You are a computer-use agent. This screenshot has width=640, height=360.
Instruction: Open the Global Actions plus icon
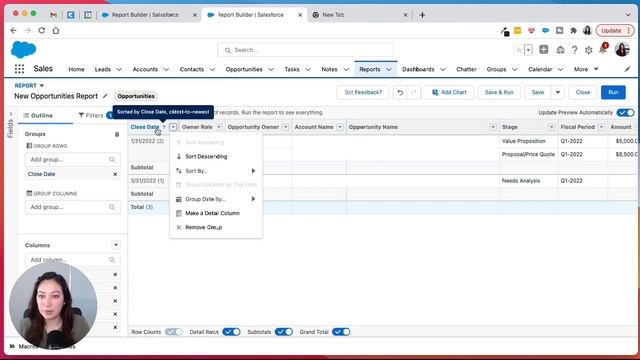tap(544, 50)
